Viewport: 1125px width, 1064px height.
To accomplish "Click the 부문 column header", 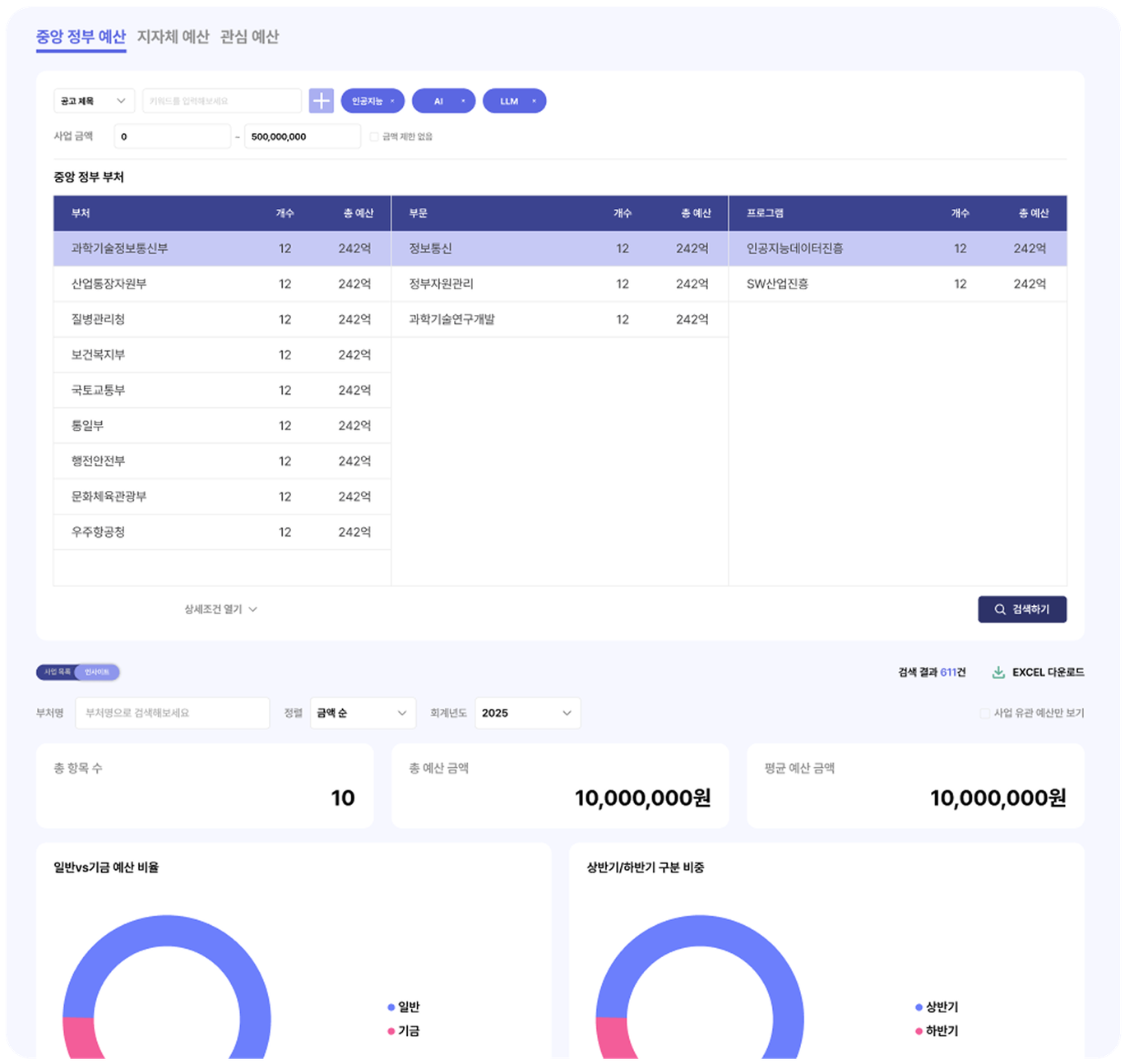I will click(419, 213).
